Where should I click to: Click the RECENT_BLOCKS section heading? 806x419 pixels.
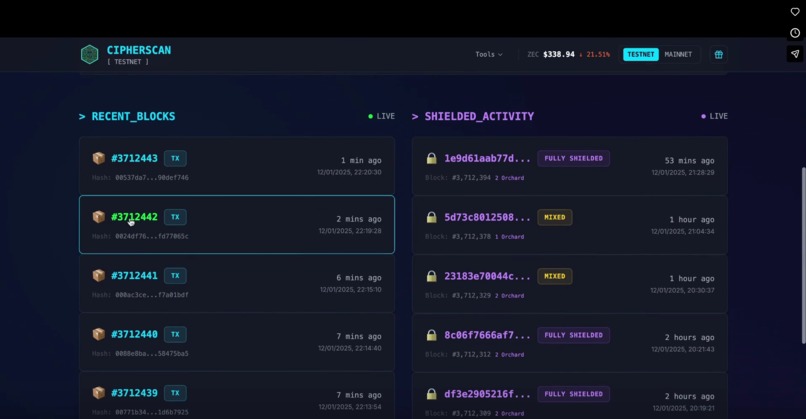tap(133, 116)
